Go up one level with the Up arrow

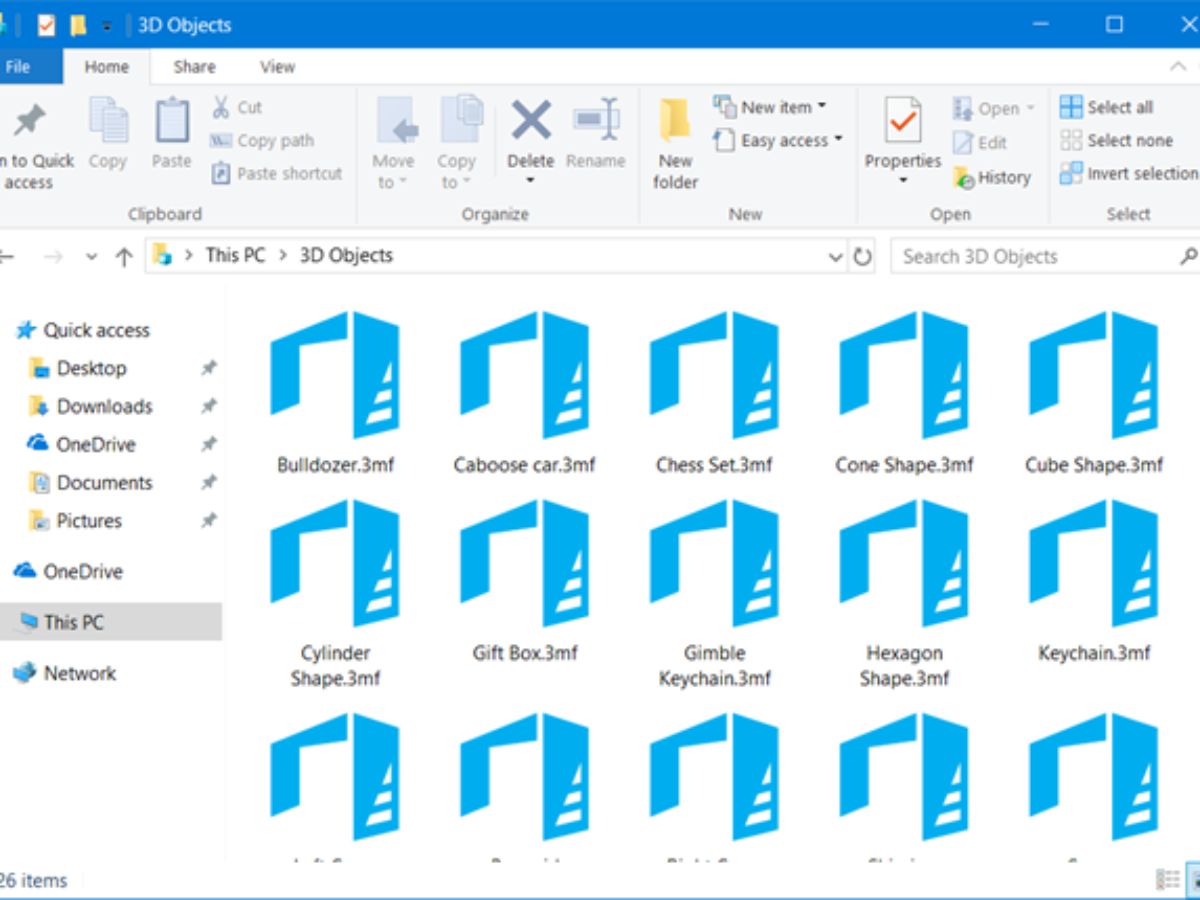(x=124, y=257)
